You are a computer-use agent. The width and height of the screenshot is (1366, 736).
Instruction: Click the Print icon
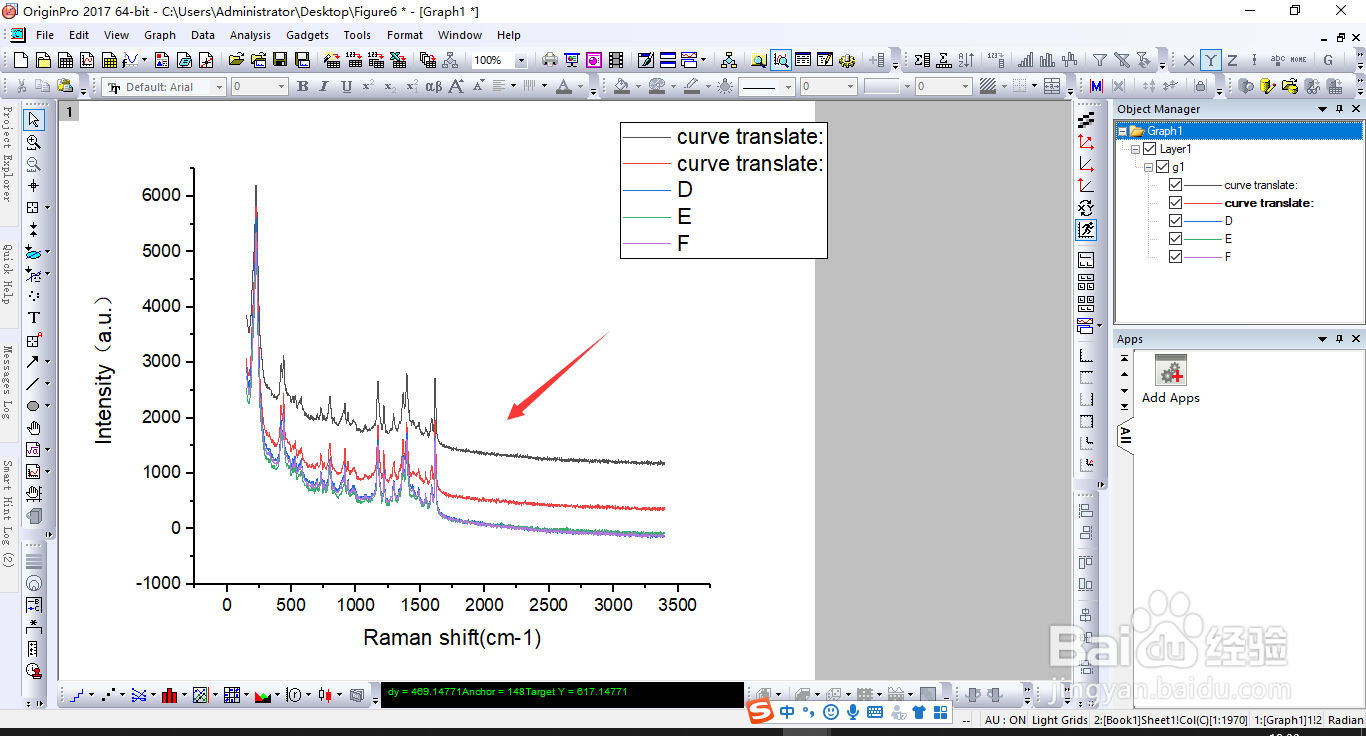pos(549,60)
